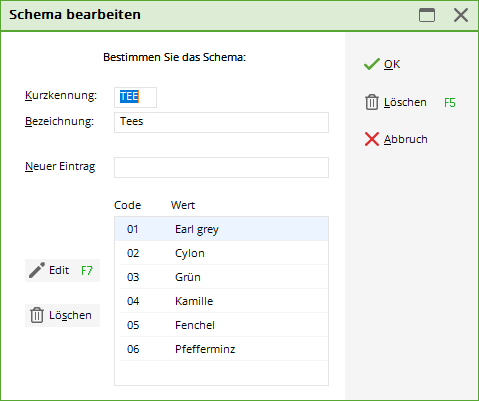Select the Kamille list entry

tap(221, 301)
